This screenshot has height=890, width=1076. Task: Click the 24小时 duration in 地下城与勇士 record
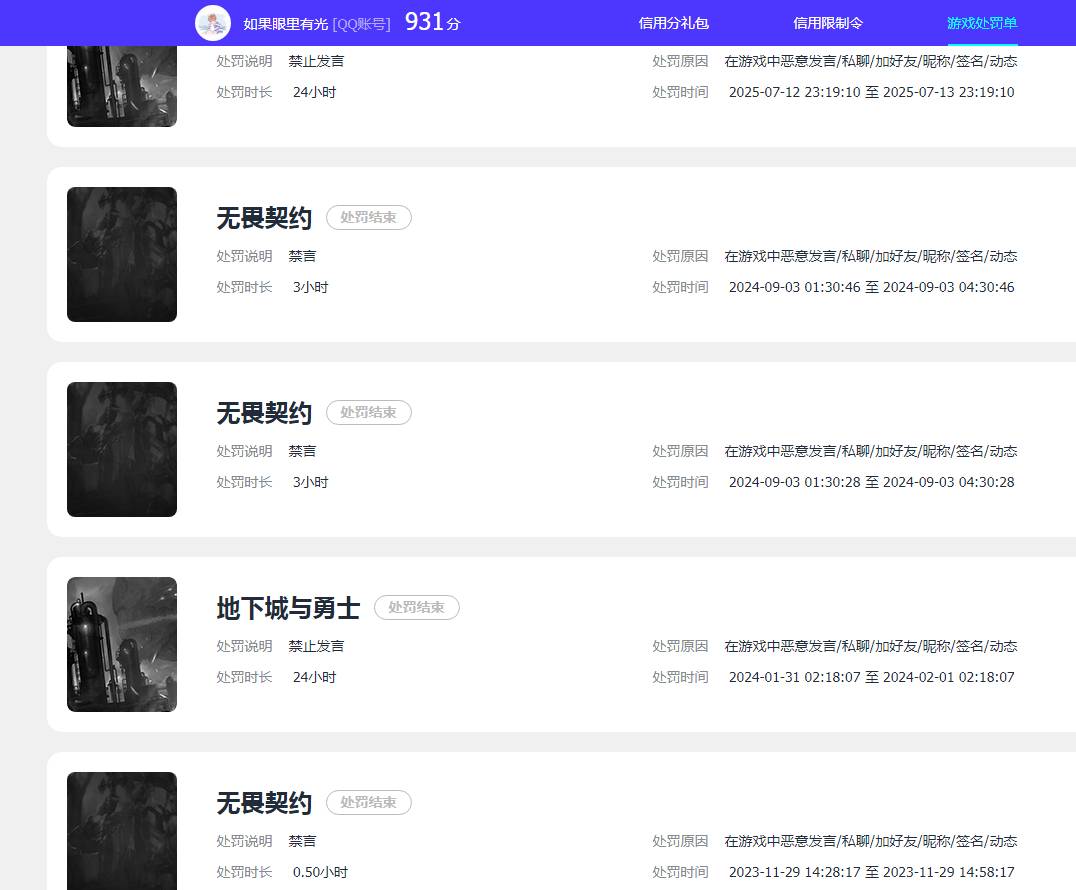314,677
